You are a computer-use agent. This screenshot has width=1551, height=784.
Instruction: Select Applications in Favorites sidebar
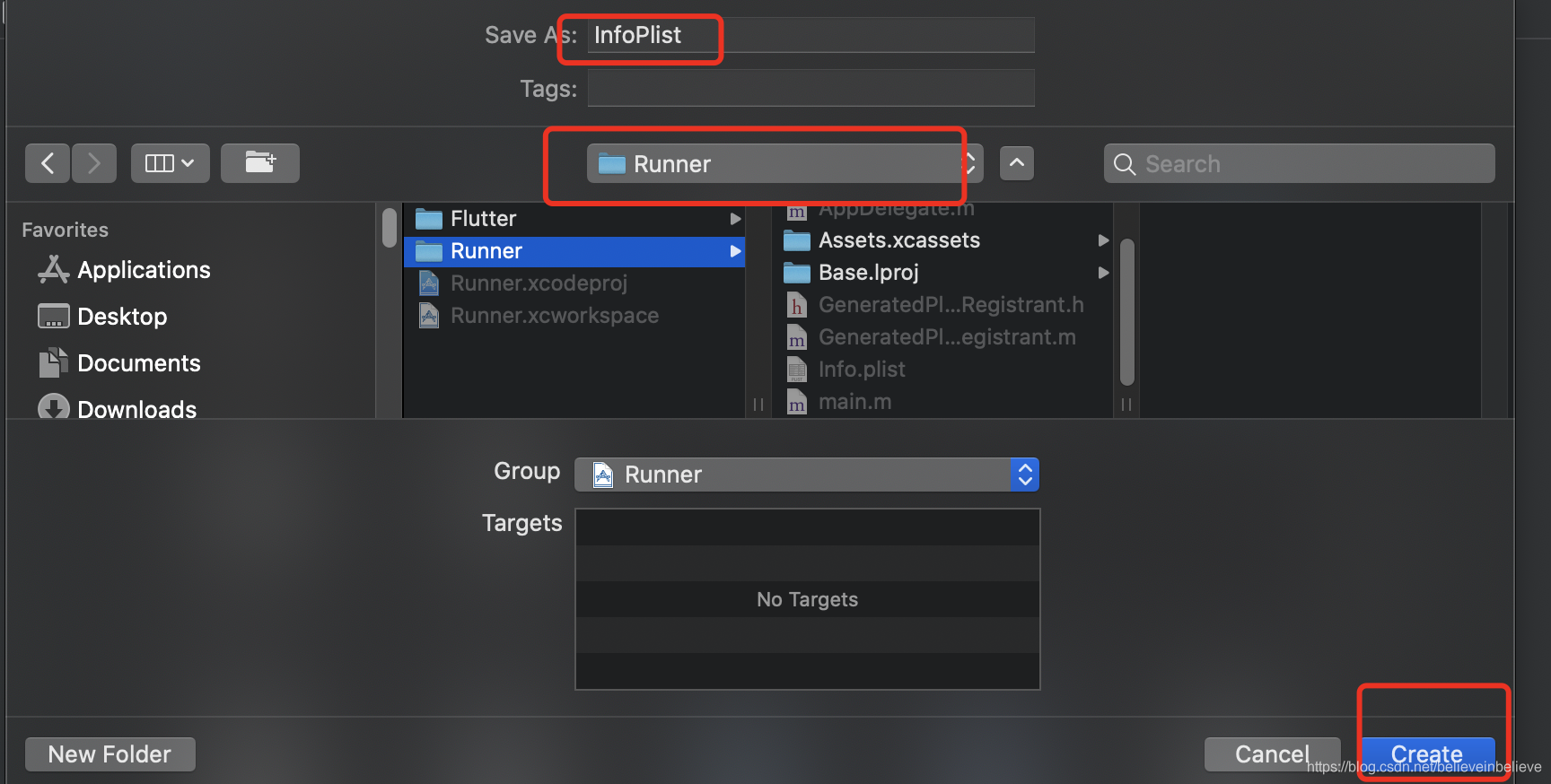tap(144, 270)
